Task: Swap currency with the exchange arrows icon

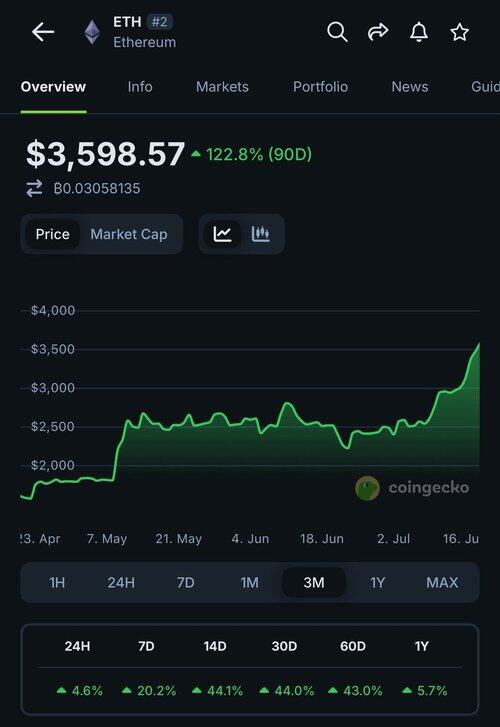Action: coord(34,189)
